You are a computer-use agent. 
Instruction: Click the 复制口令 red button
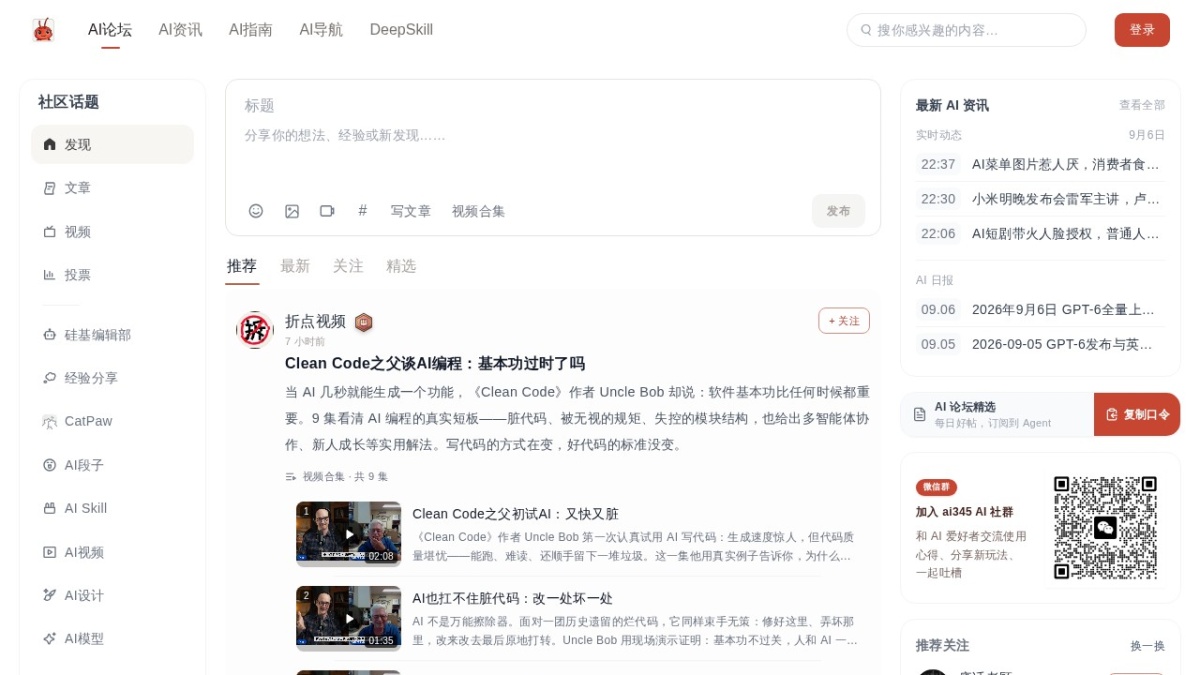coord(1137,414)
